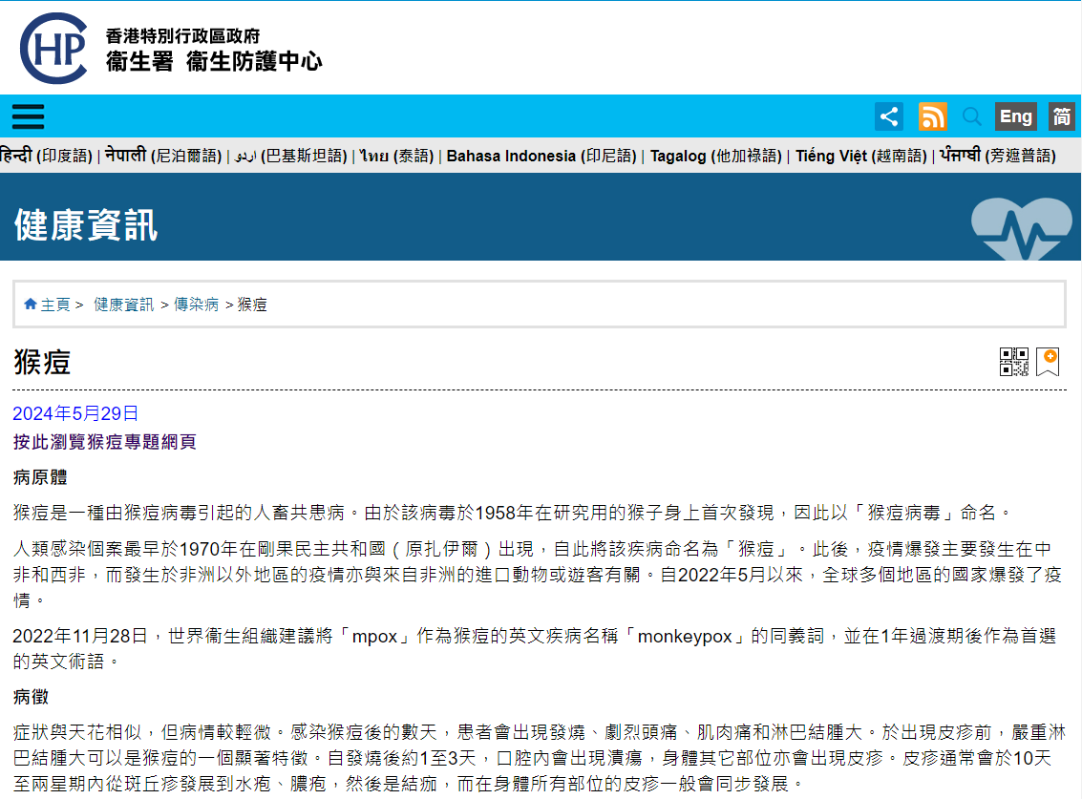This screenshot has width=1082, height=799.
Task: Open 按此瀏覽猴痘專題網頁 link
Action: pos(105,442)
